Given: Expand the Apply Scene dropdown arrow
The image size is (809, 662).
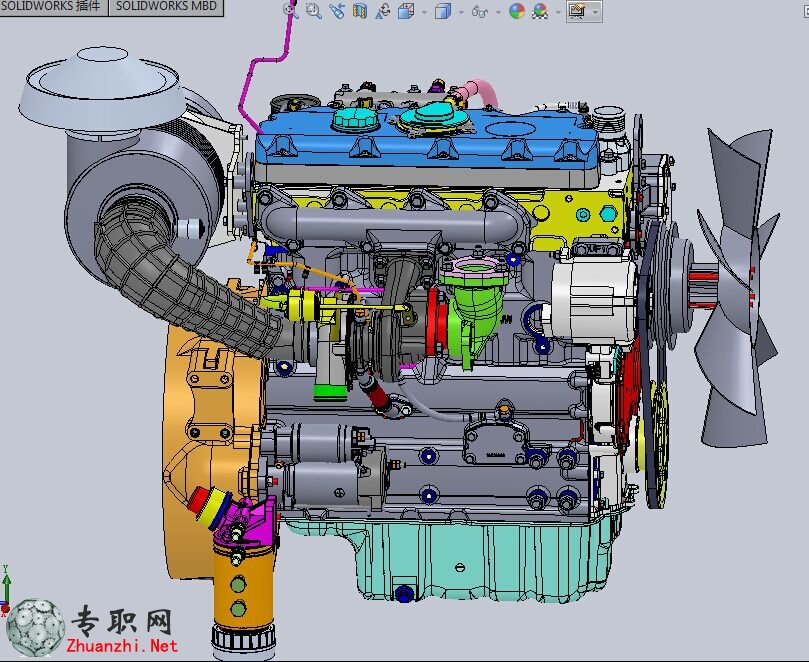Looking at the screenshot, I should click(558, 11).
